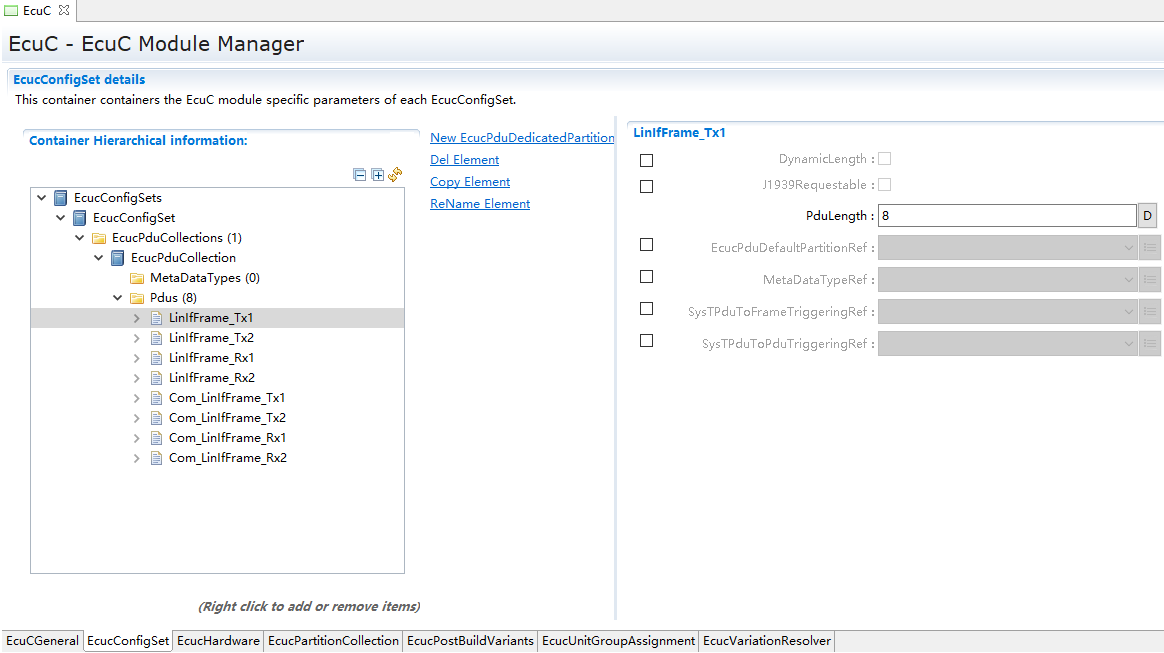This screenshot has height=653, width=1164.
Task: Select Com_LinIfFrame_Rx1 in the tree
Action: (x=227, y=438)
